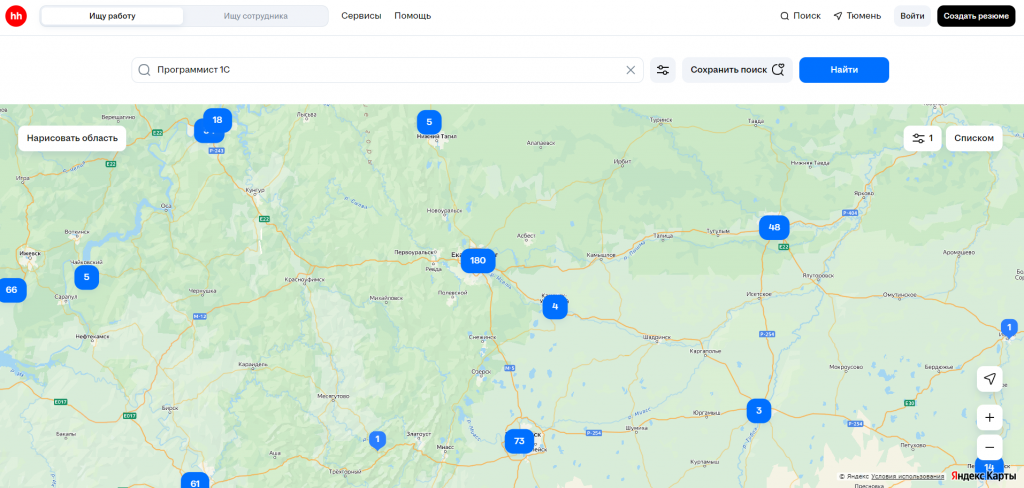Select the 48 vacancies cluster marker
Screen dimensions: 1024x488
point(774,227)
